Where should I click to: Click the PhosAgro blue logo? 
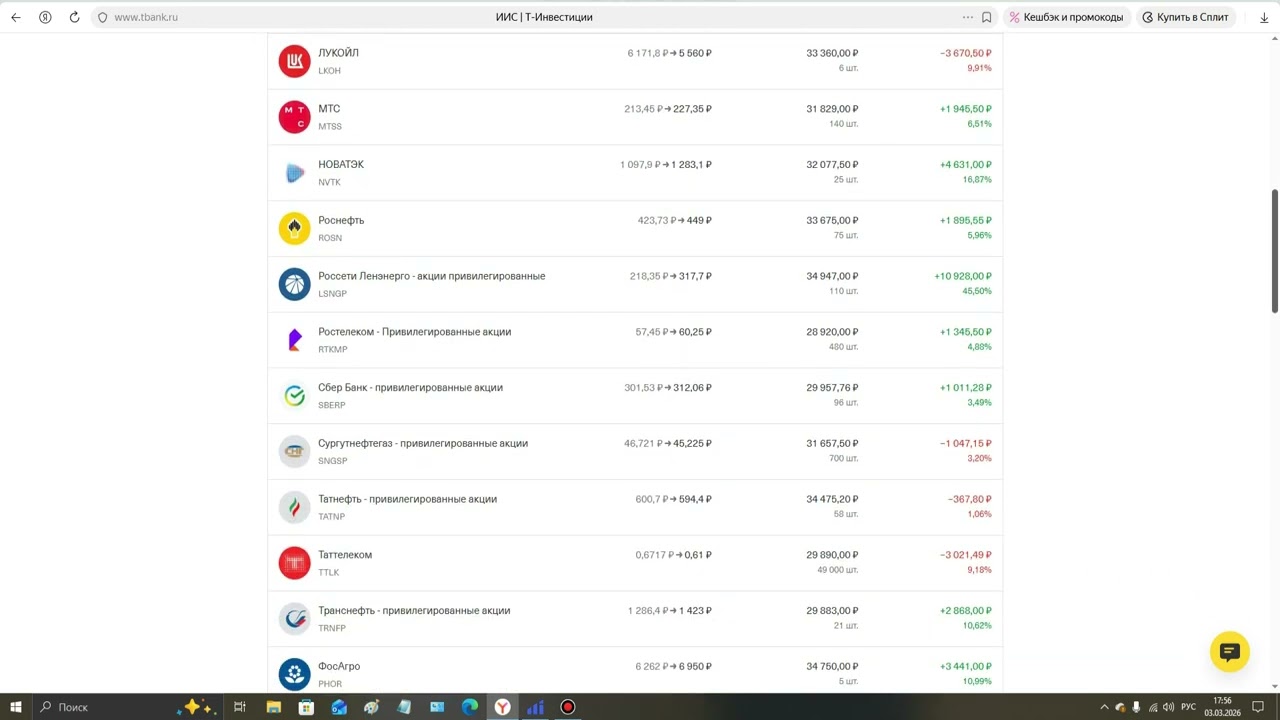pos(294,675)
